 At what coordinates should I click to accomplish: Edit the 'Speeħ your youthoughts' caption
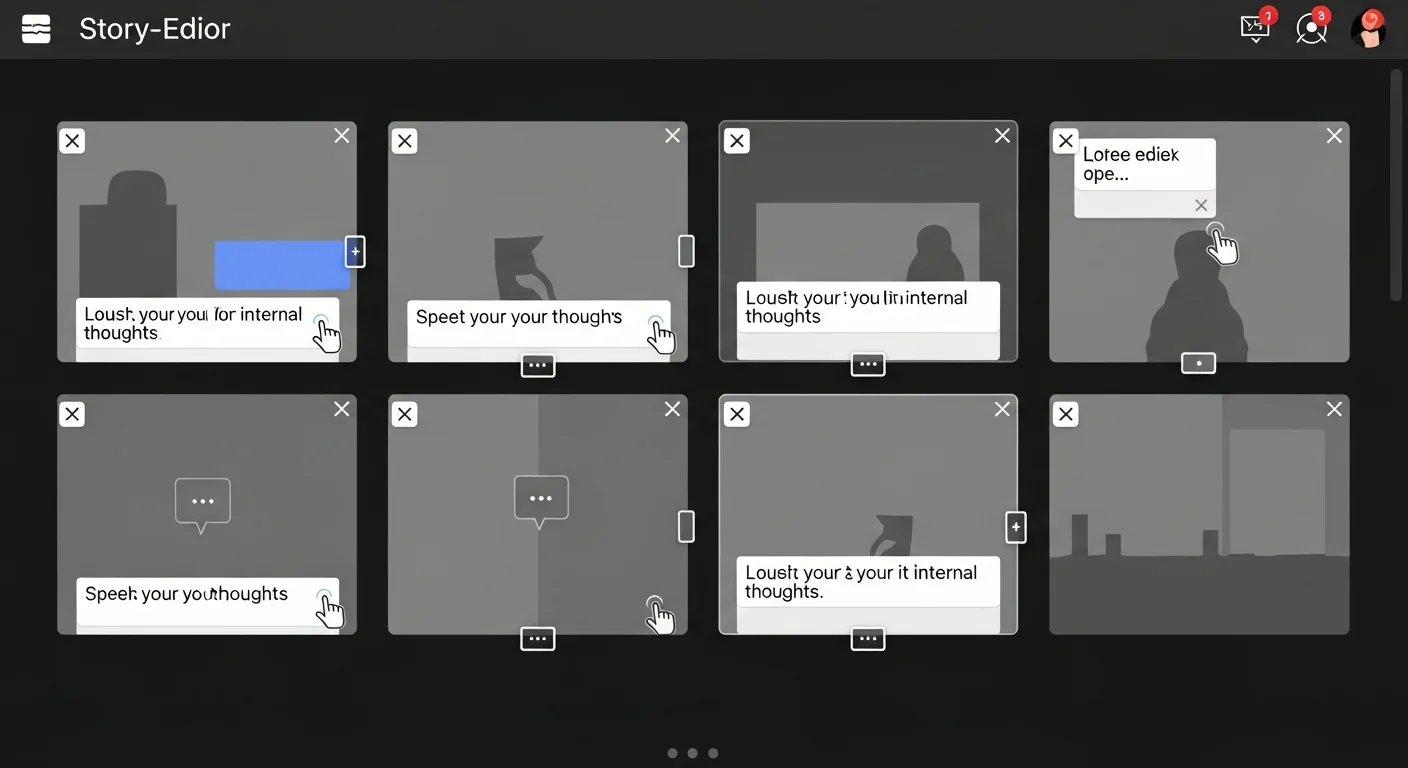[x=208, y=601]
